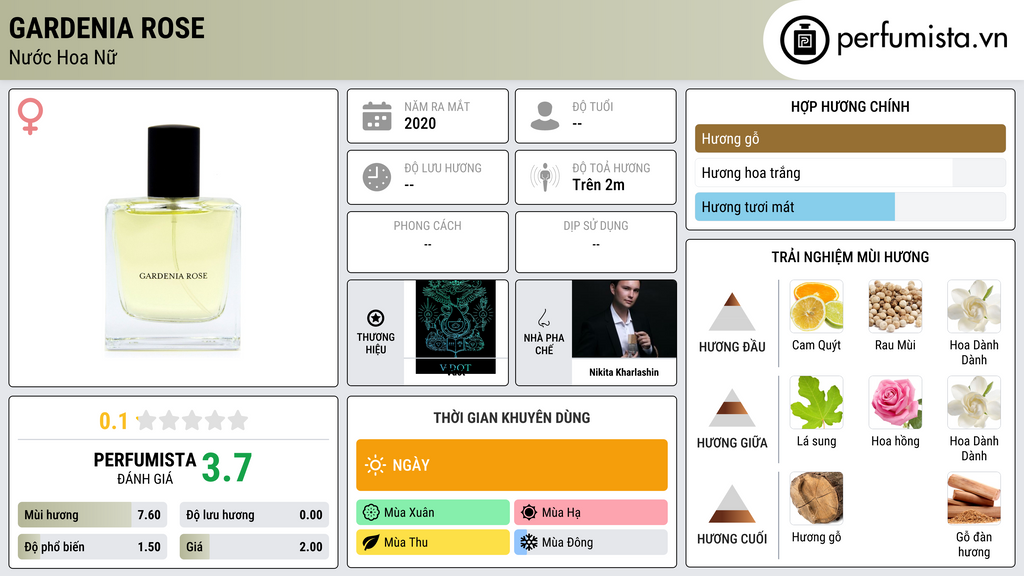Screen dimensions: 1024x576
Task: Select the Mùa Thu season tag
Action: (432, 542)
